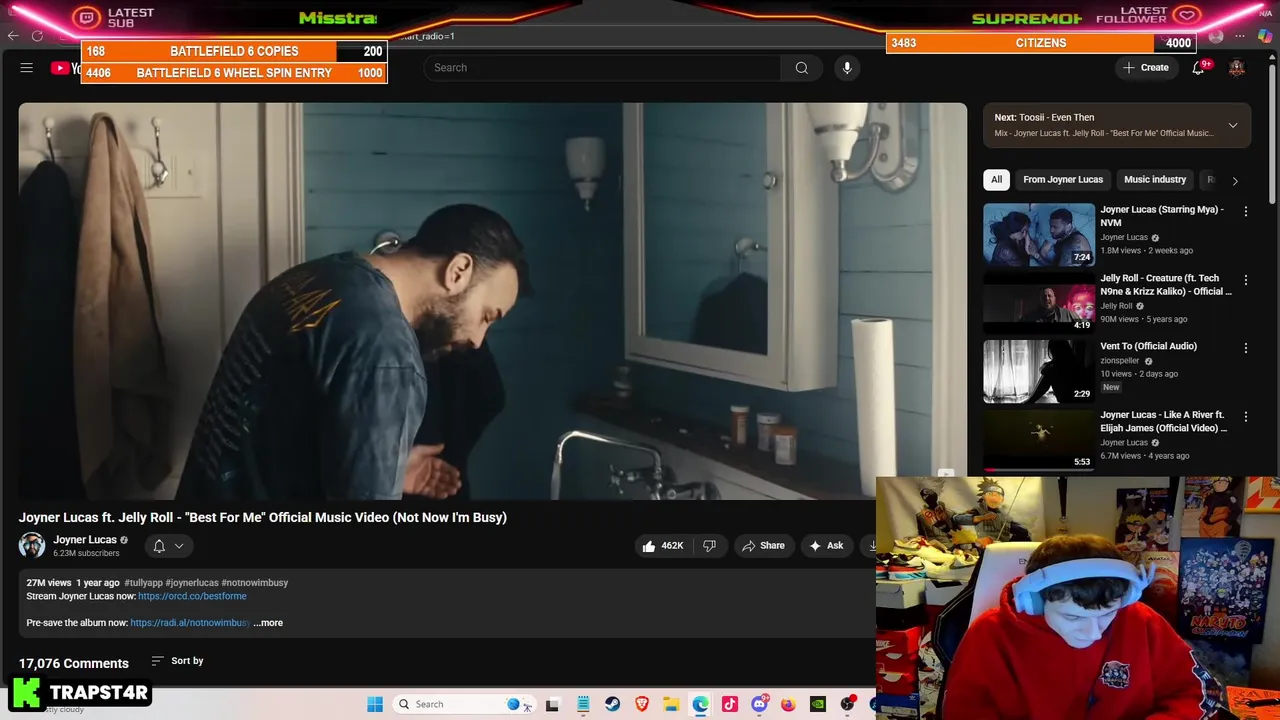Viewport: 1280px width, 720px height.
Task: Like the video with thumbs up
Action: 662,546
